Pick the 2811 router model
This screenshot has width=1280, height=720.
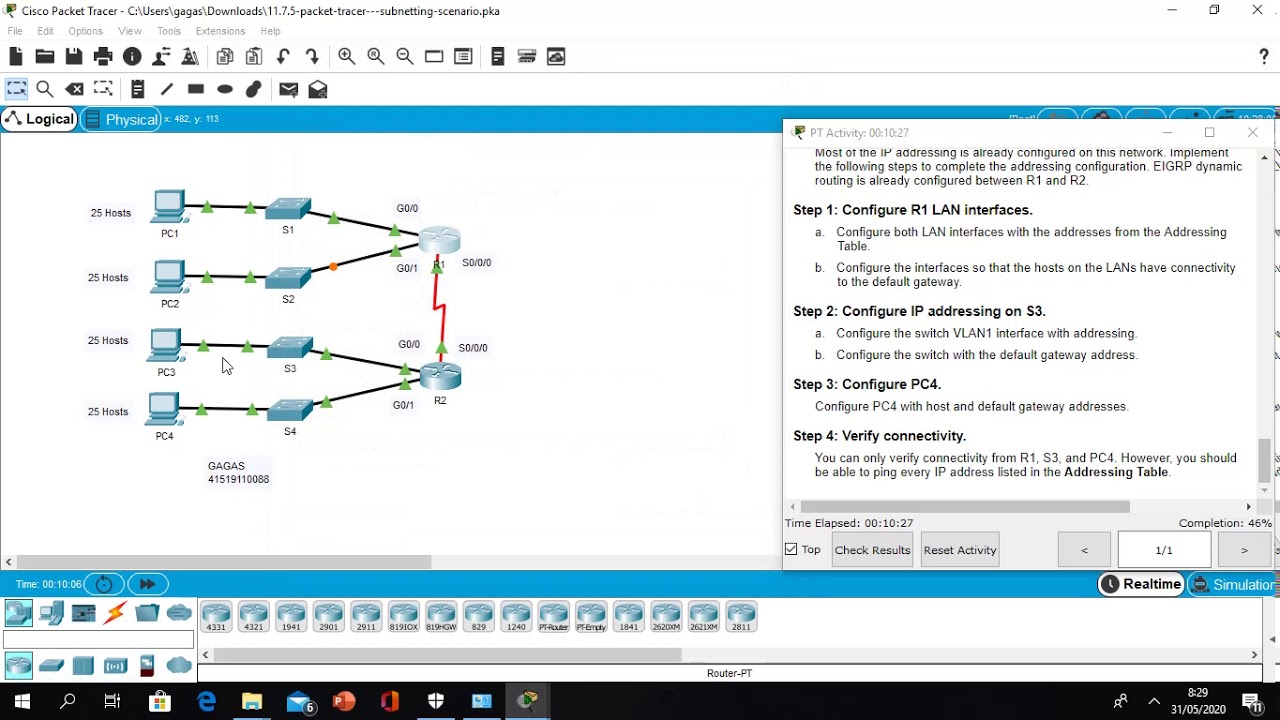[741, 616]
